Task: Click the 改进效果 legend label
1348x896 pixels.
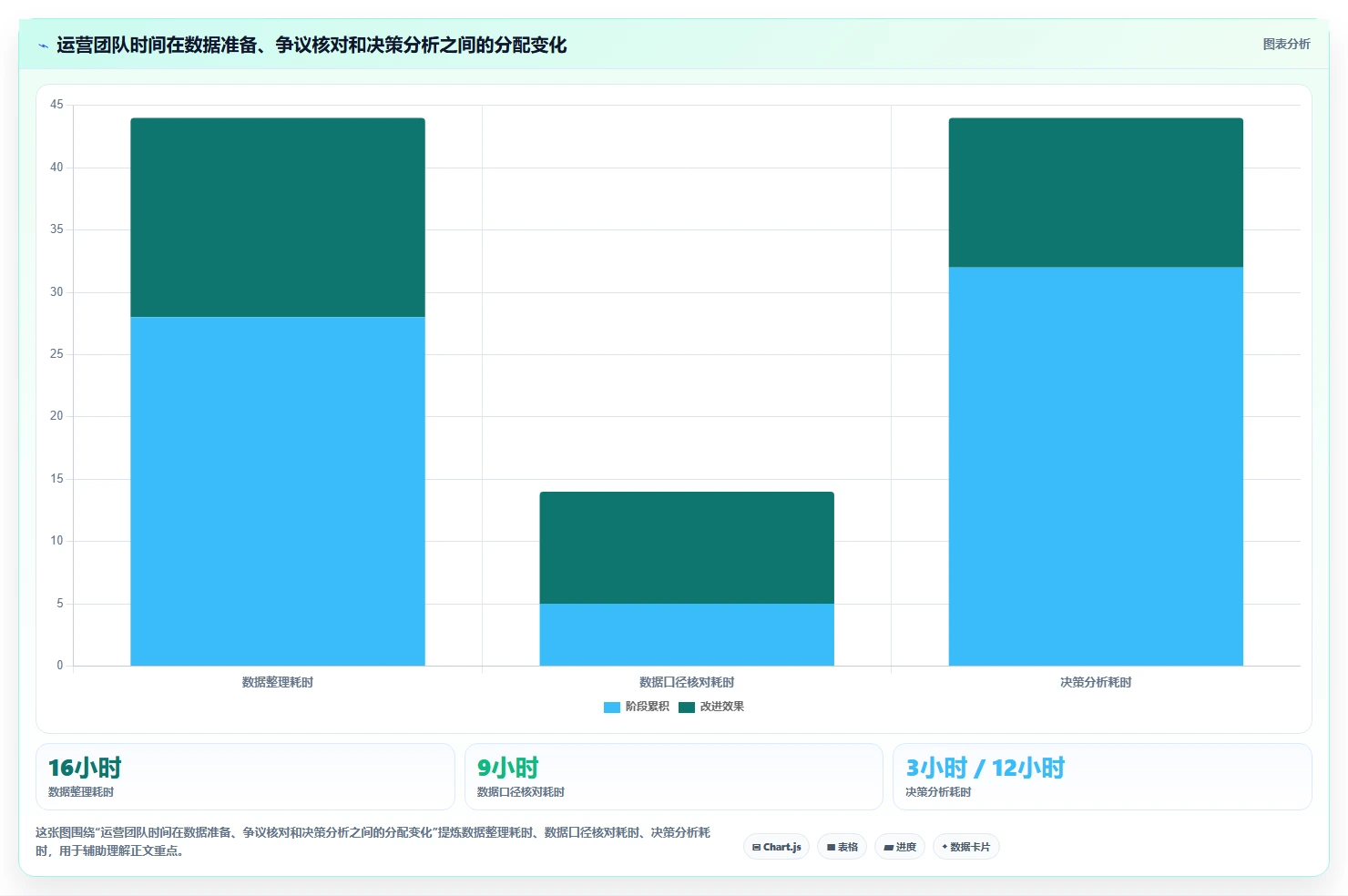Action: click(722, 707)
